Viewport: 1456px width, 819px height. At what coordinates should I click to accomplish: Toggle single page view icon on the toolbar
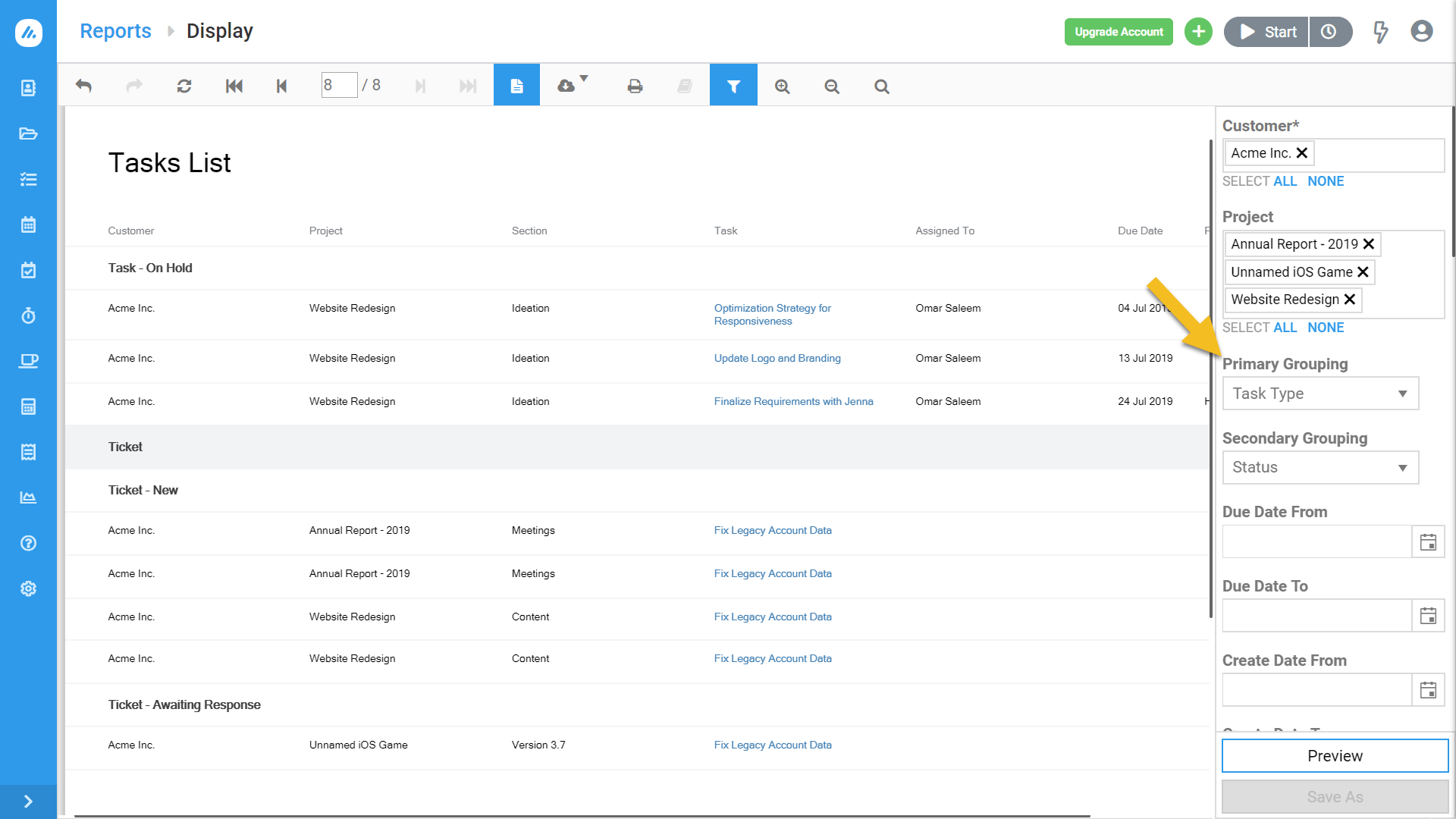[516, 86]
